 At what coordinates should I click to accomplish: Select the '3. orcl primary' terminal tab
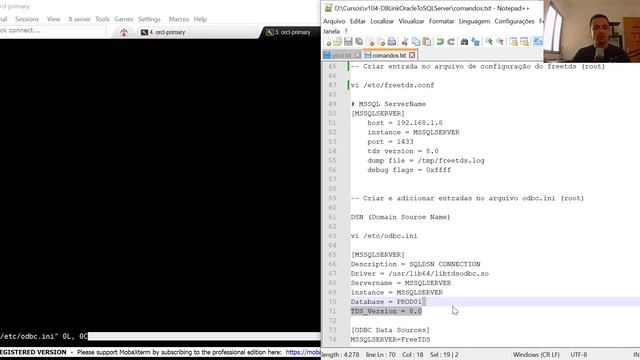(289, 32)
